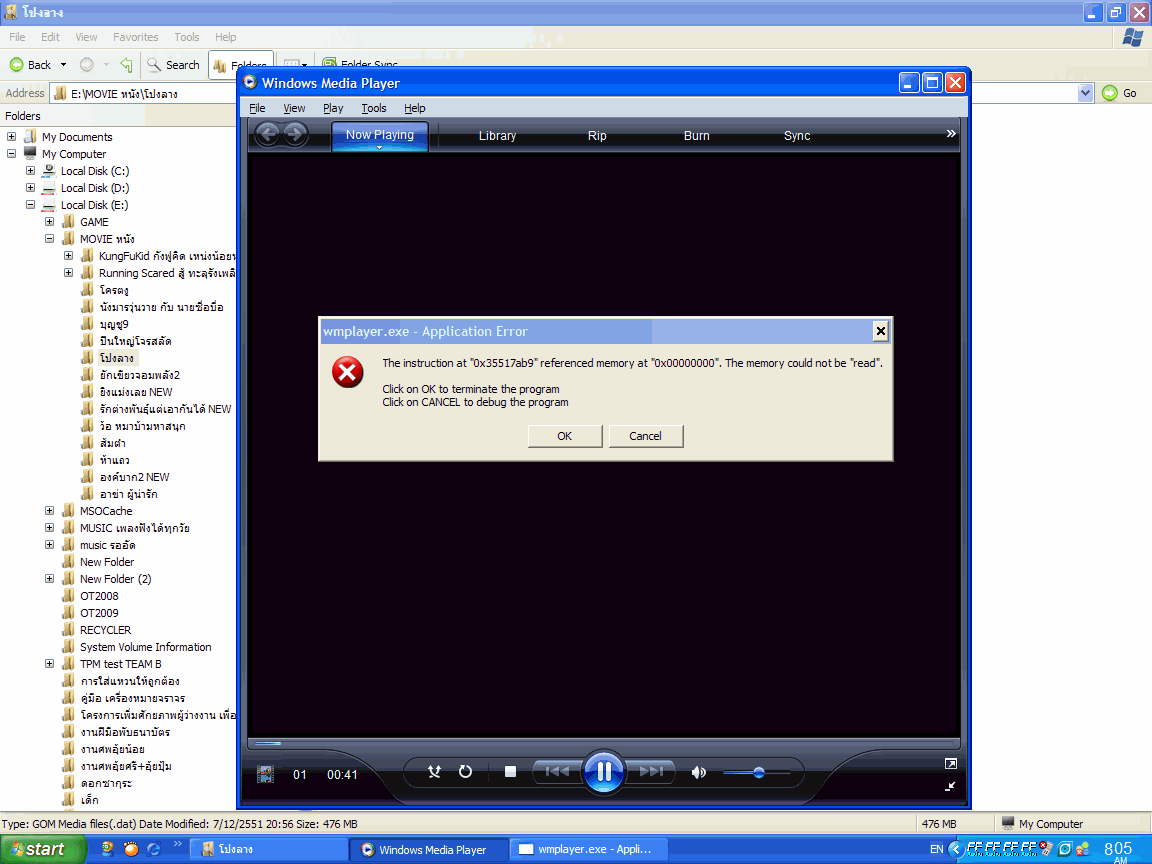Click Search in the Explorer toolbar
1152x864 pixels.
(173, 65)
